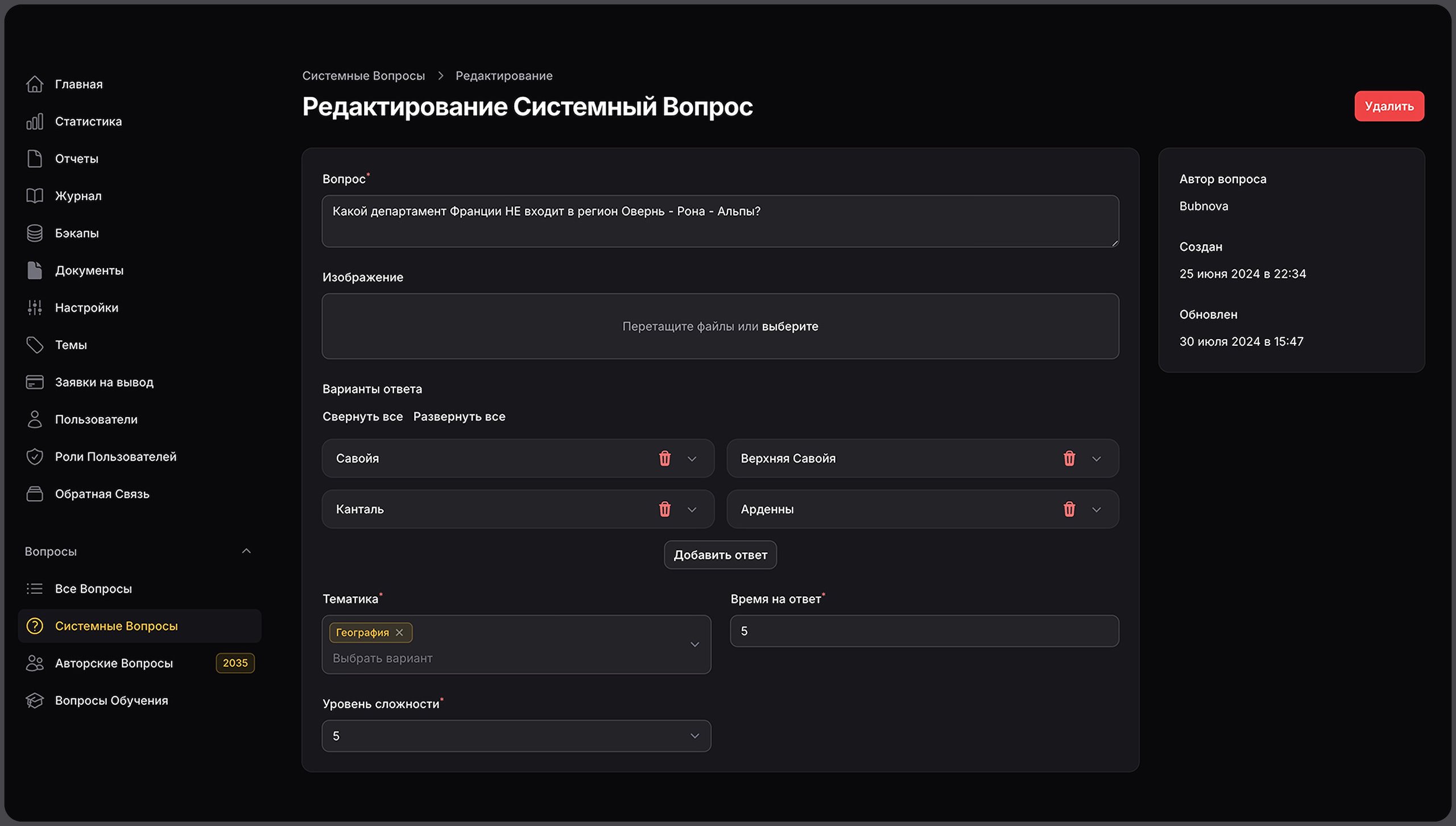Click the Вопросы Обучения graduation cap icon
This screenshot has width=1456, height=826.
tap(35, 701)
